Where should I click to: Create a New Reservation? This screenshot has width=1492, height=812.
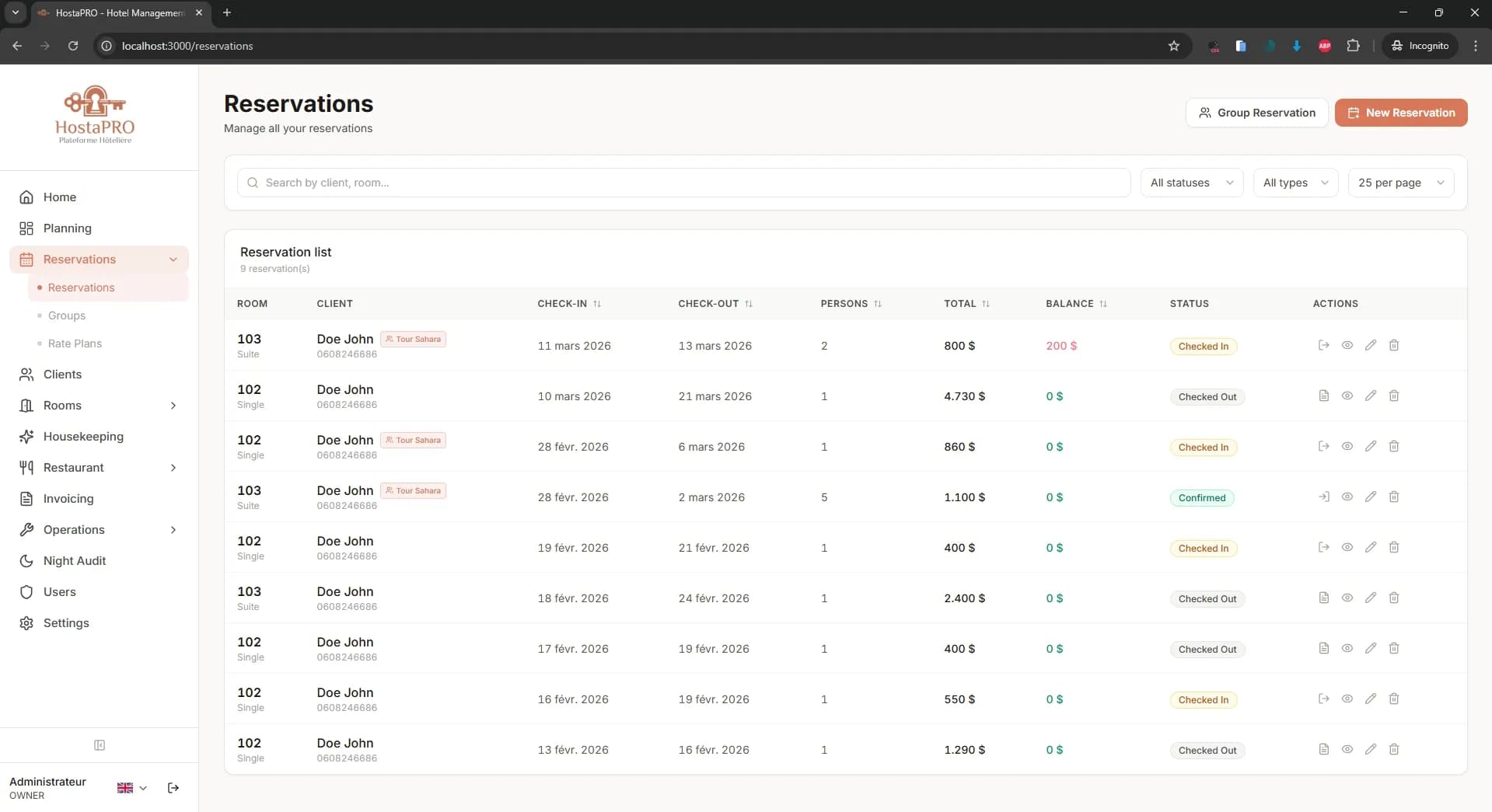1401,112
